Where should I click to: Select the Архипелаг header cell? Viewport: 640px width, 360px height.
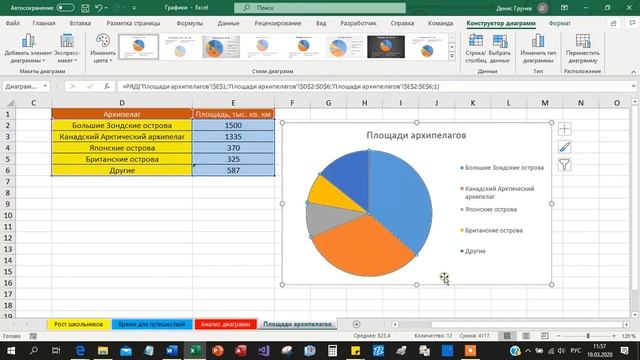coord(122,114)
